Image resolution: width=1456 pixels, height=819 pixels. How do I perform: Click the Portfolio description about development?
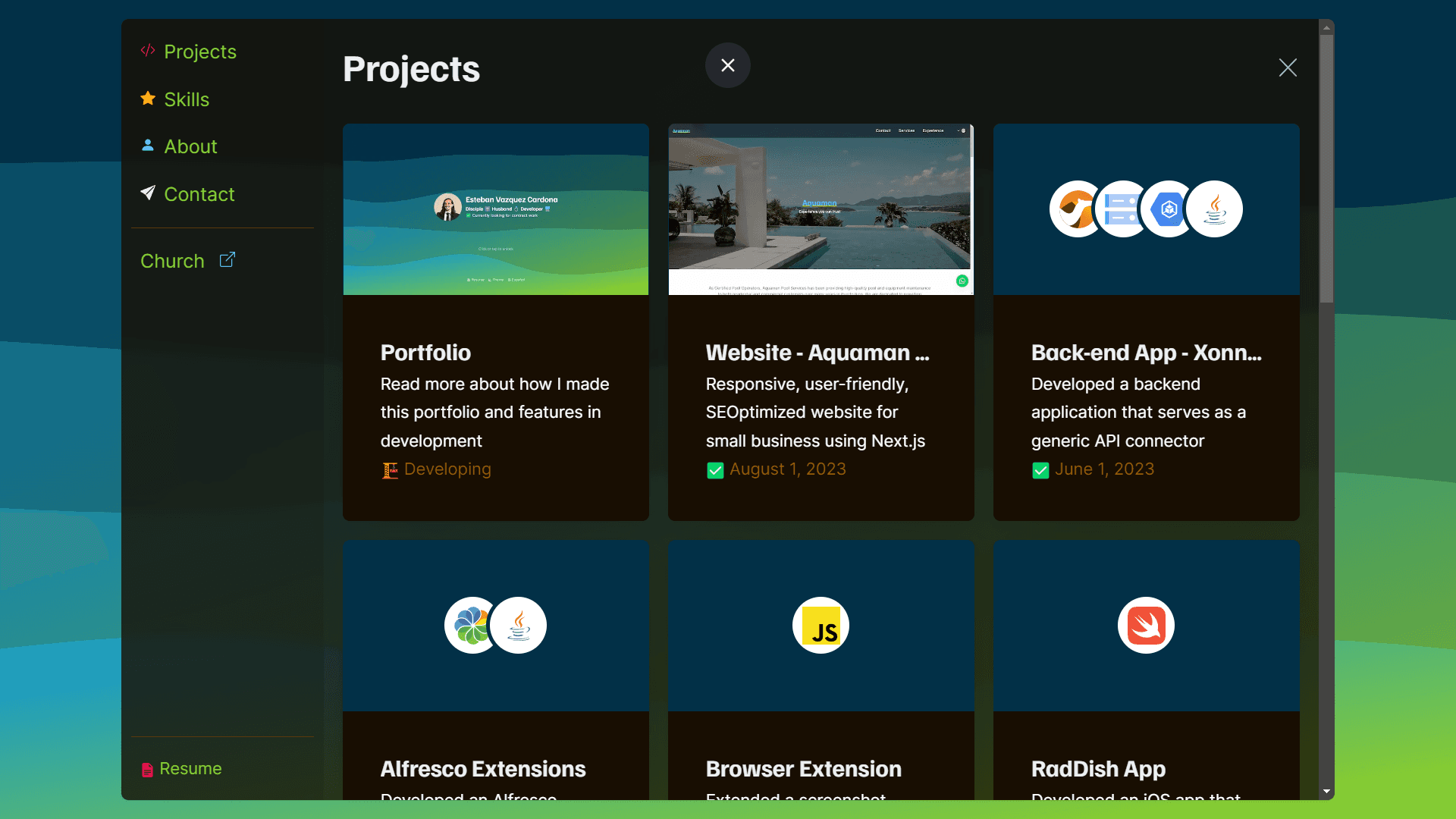point(495,413)
